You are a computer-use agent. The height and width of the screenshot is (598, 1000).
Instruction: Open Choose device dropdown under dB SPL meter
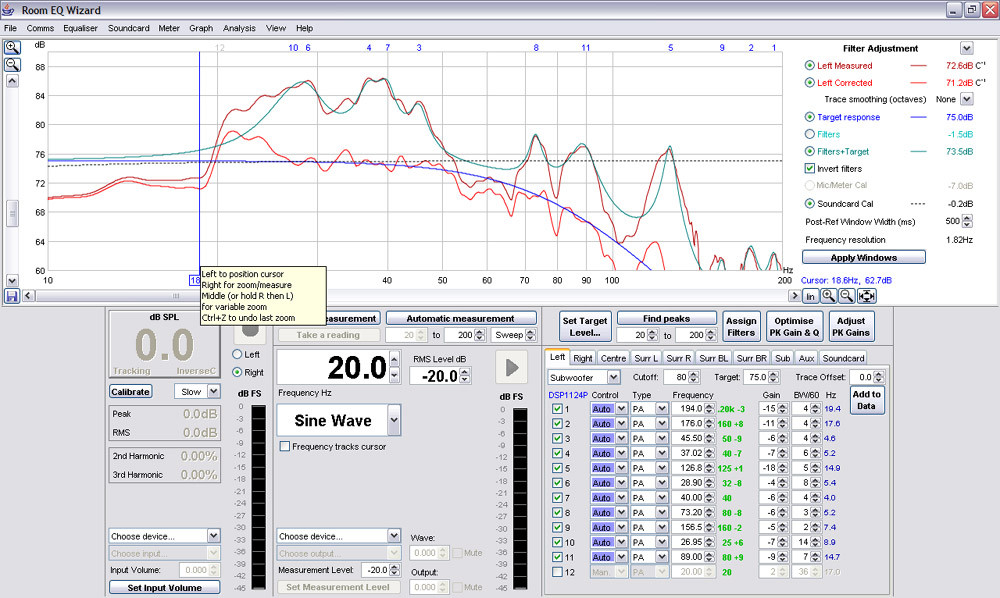coord(214,536)
